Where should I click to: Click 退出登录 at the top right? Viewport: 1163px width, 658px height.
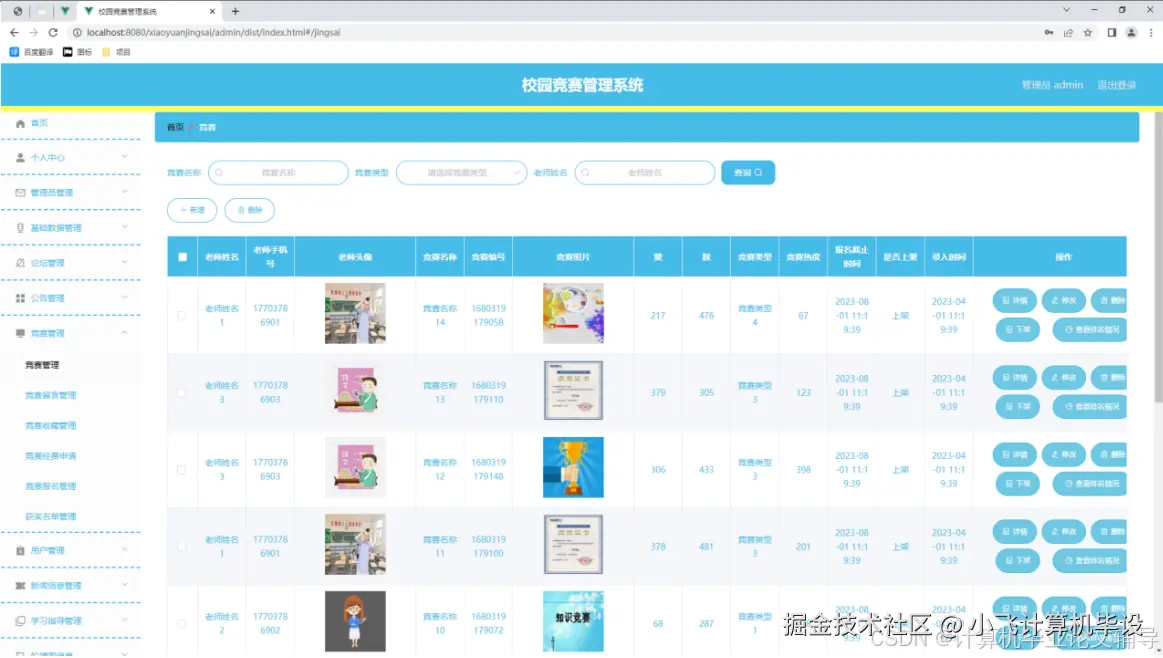[1116, 85]
